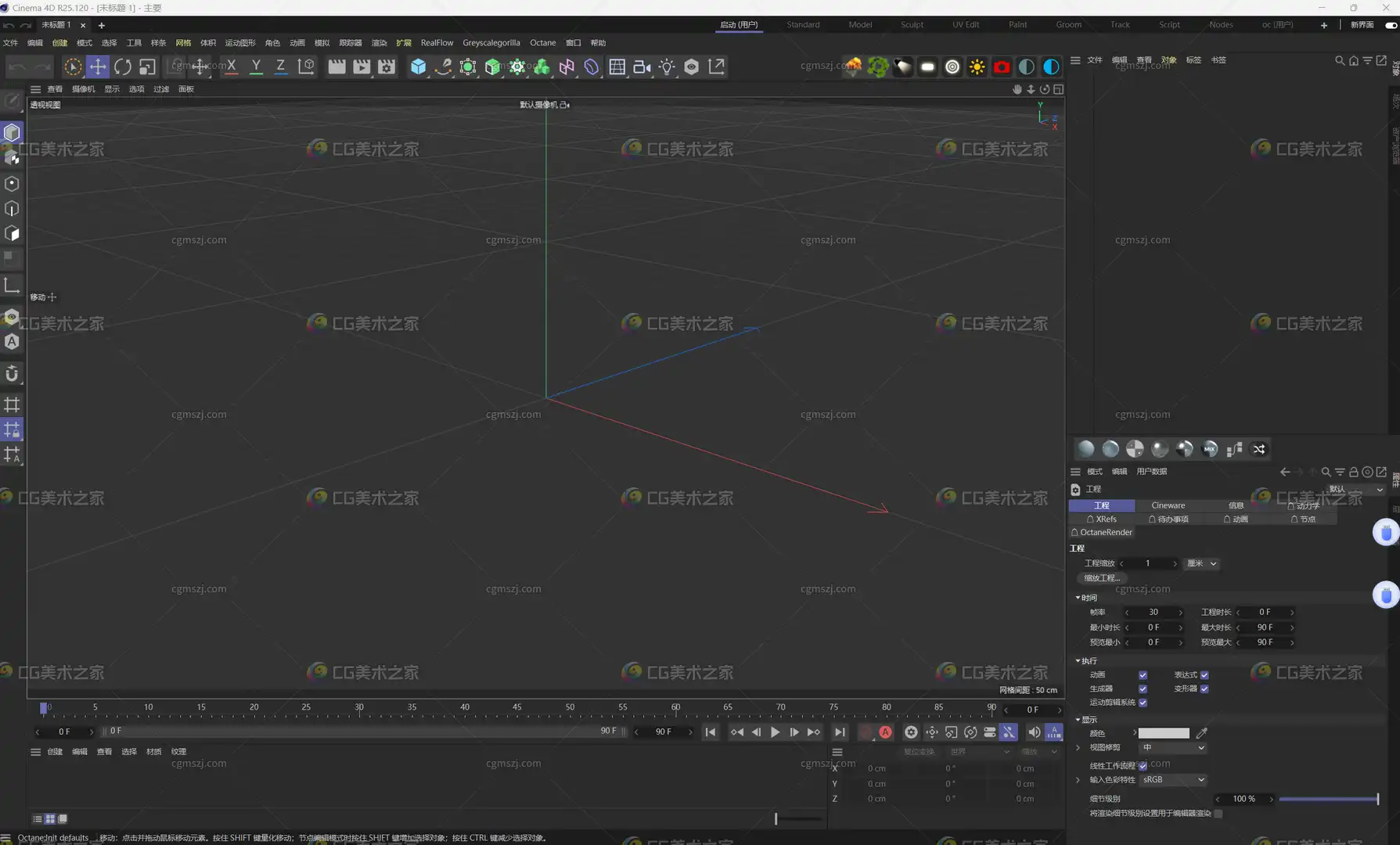Click frame 45 on timeline ruler
Screen dimensions: 1400x845
click(x=516, y=707)
